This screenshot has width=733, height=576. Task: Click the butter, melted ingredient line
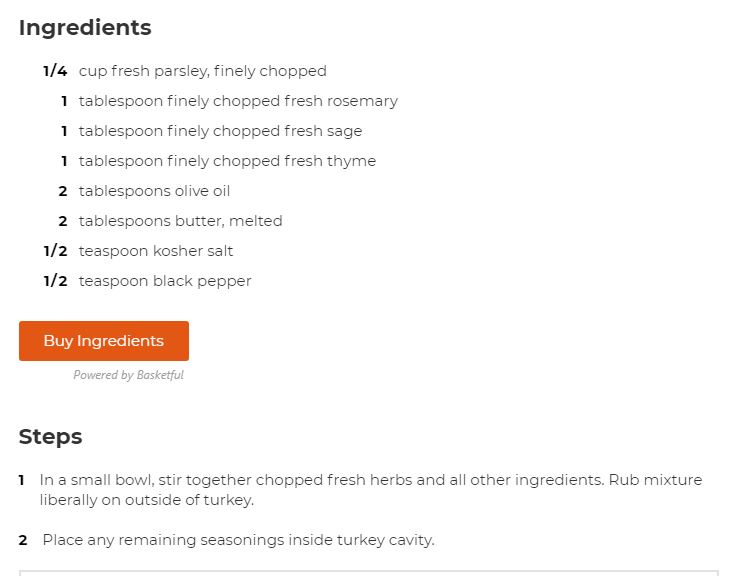[180, 221]
